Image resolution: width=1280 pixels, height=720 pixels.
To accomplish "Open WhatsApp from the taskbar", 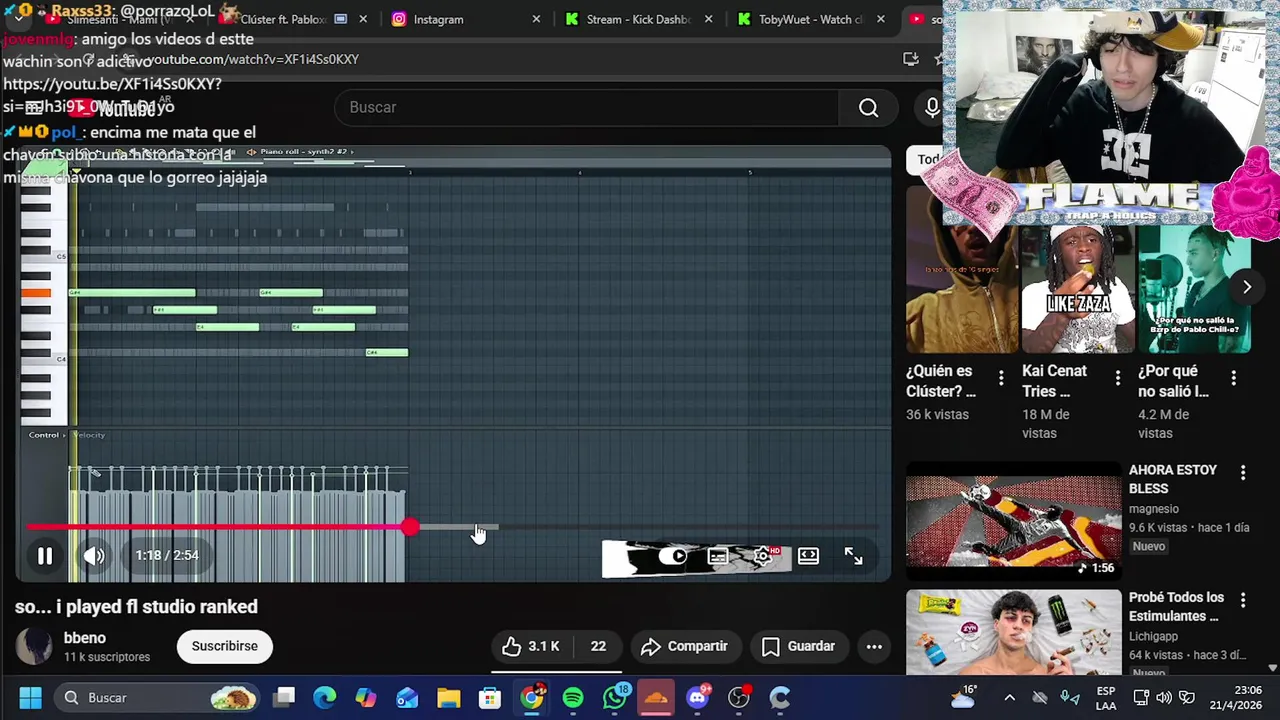I will [615, 698].
